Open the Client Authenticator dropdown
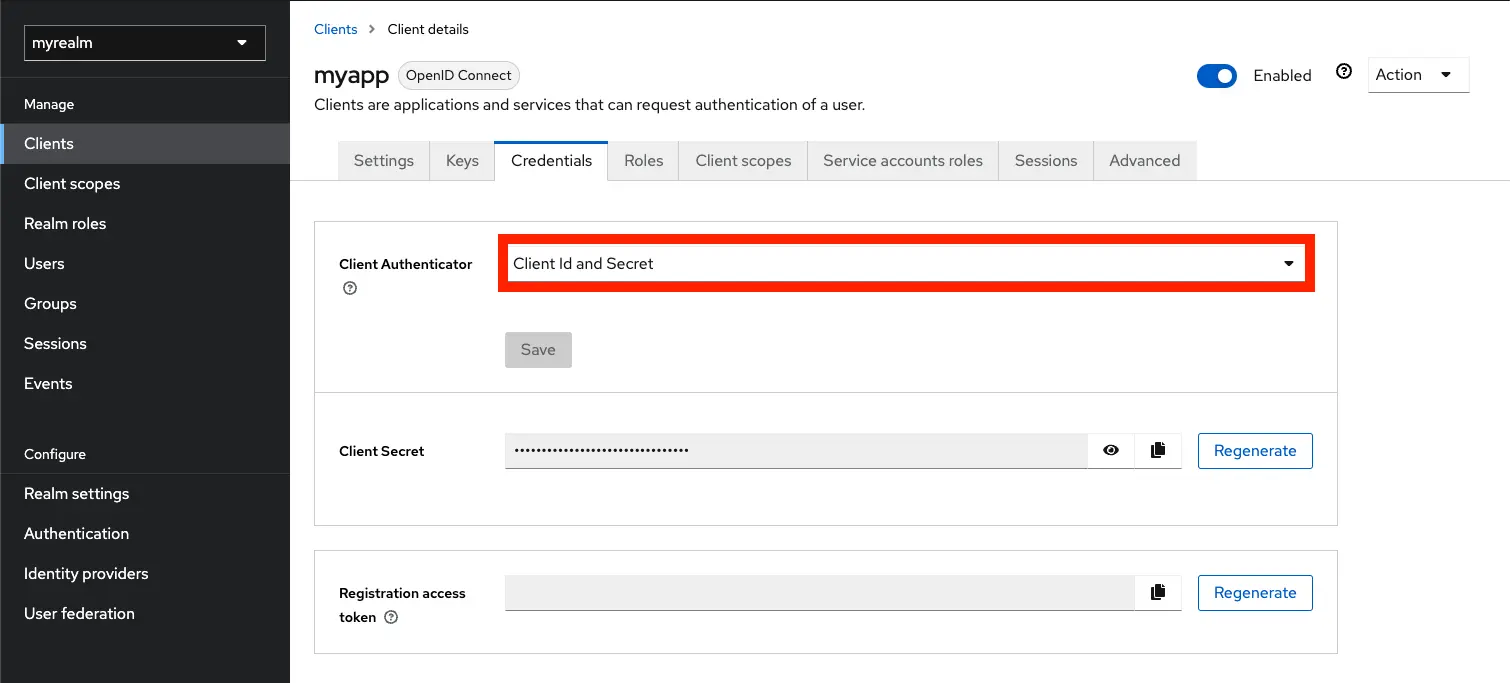 coord(1288,263)
